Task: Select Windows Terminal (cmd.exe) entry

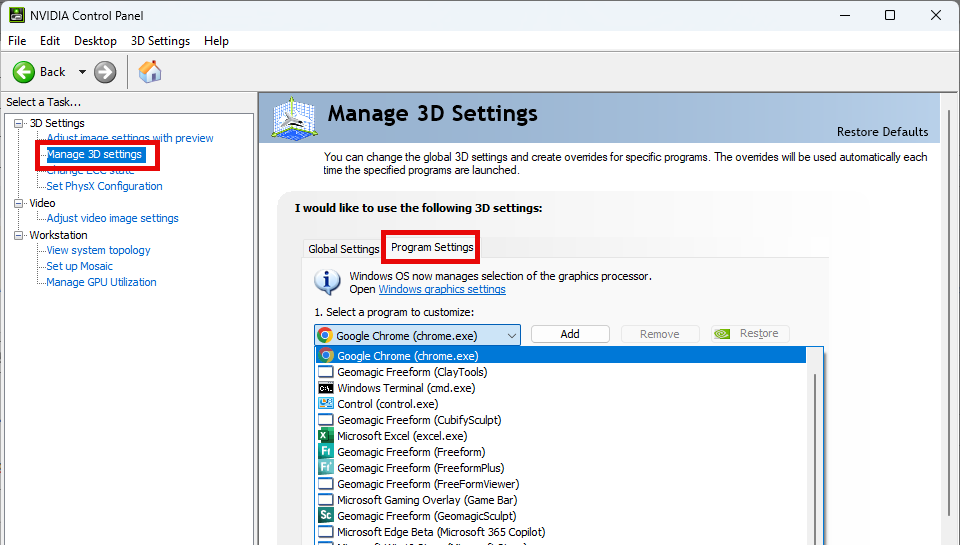Action: click(561, 388)
